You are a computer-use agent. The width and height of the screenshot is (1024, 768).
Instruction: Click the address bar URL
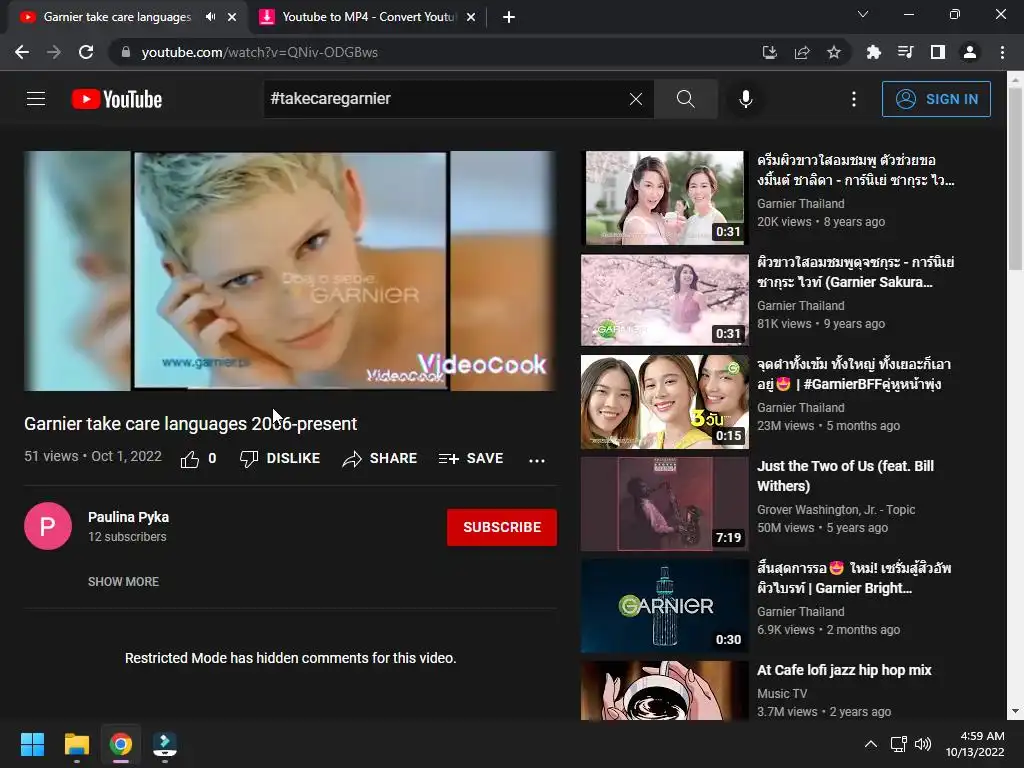259,52
